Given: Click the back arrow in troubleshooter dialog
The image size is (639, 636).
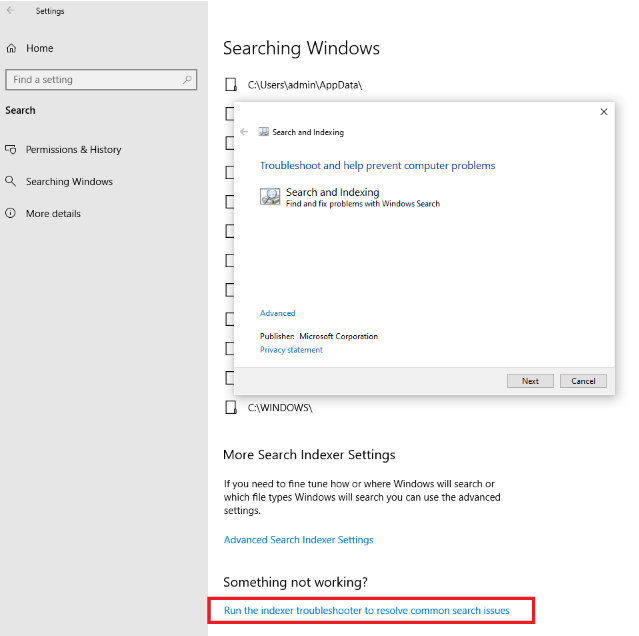Looking at the screenshot, I should 244,132.
